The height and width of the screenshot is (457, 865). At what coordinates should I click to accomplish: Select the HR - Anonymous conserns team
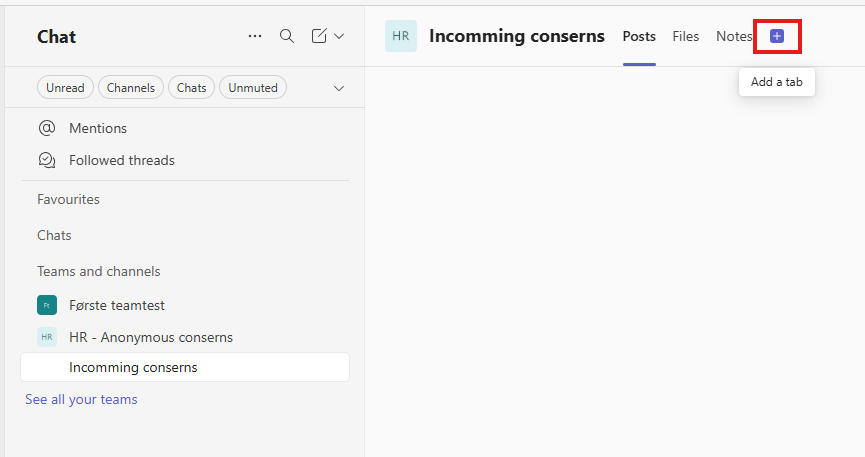[150, 337]
